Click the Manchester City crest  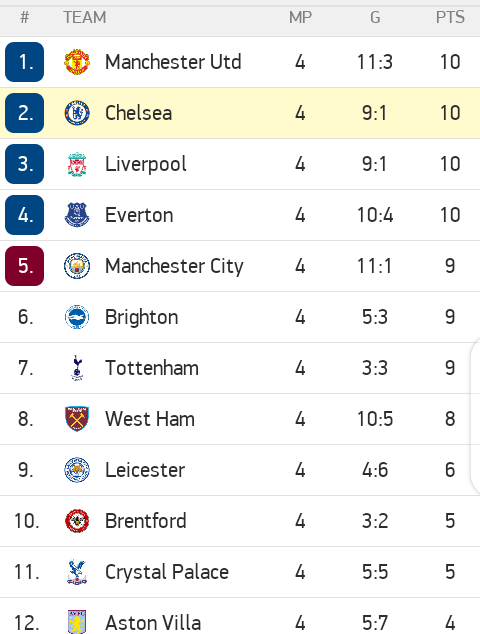click(77, 266)
